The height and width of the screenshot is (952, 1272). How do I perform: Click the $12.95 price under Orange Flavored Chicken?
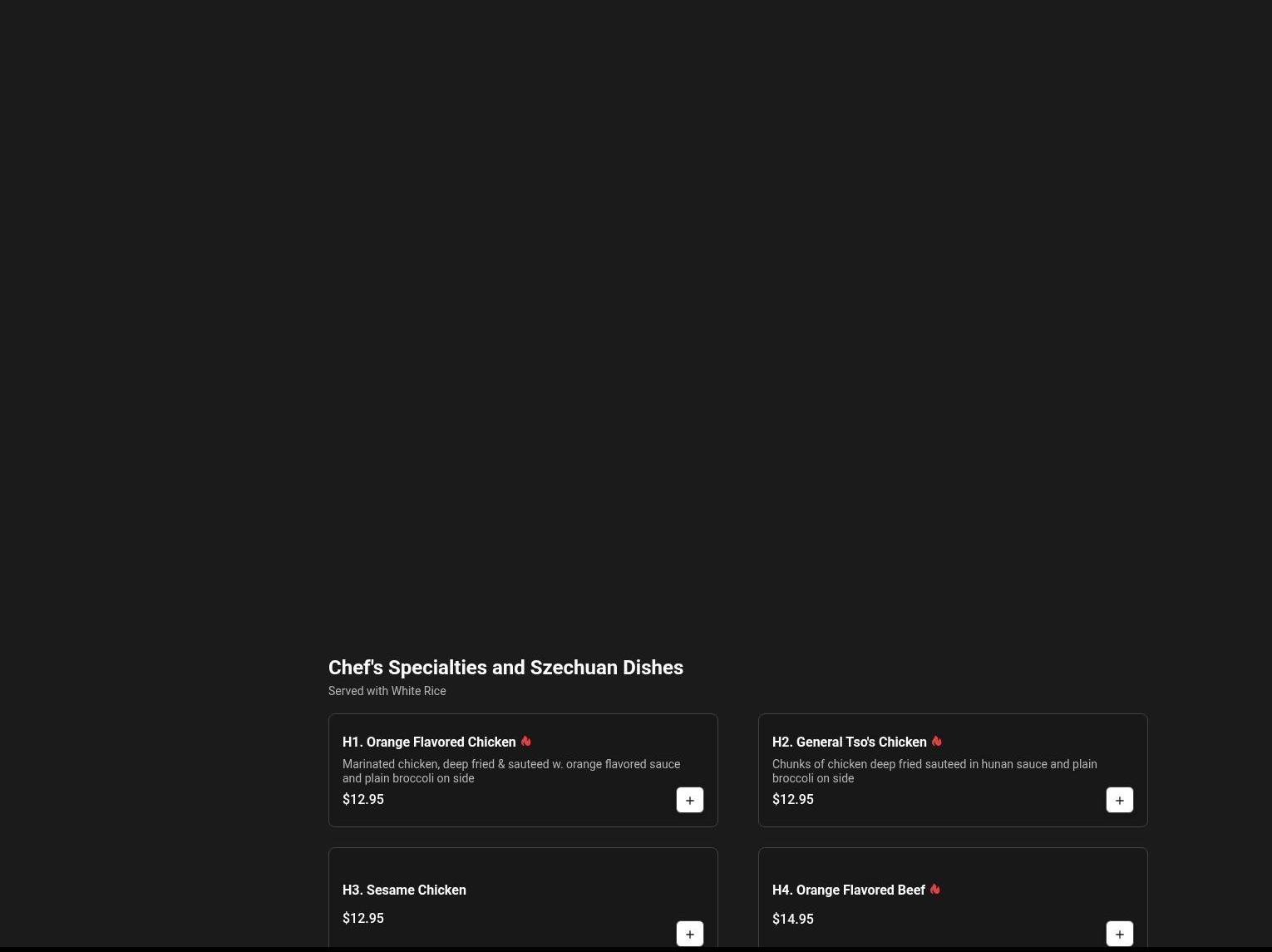tap(363, 799)
